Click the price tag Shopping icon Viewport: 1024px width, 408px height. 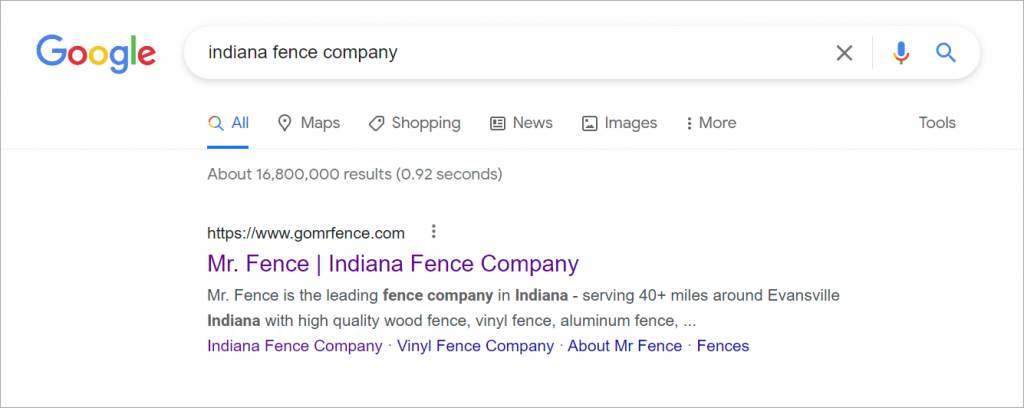(376, 123)
